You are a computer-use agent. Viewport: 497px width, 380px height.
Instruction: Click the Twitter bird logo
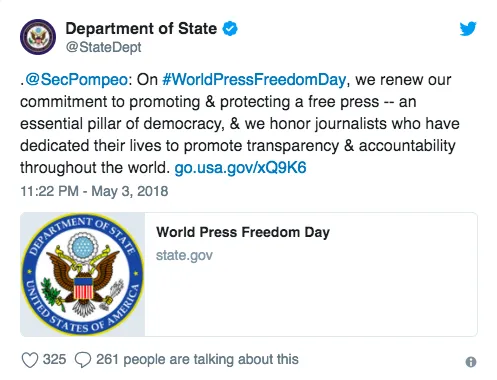(x=468, y=29)
